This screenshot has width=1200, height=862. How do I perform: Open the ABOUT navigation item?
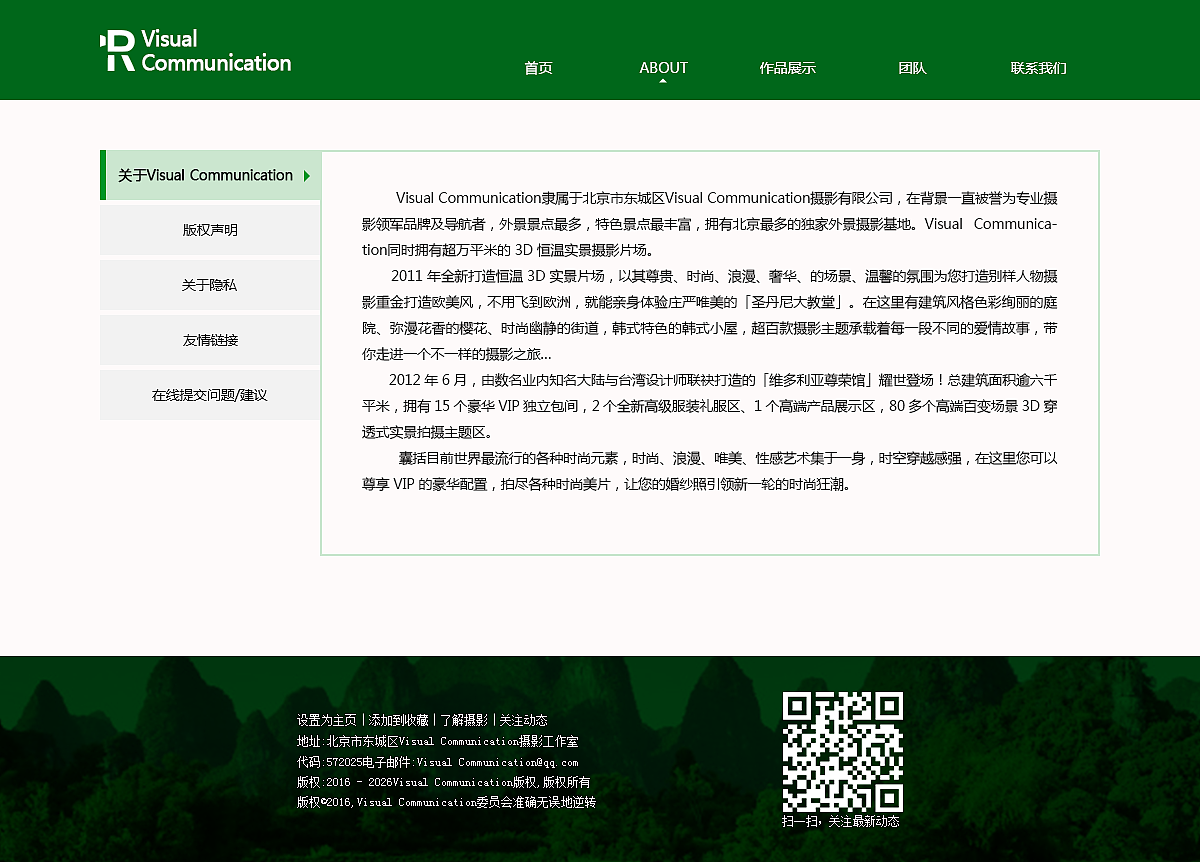click(x=663, y=68)
